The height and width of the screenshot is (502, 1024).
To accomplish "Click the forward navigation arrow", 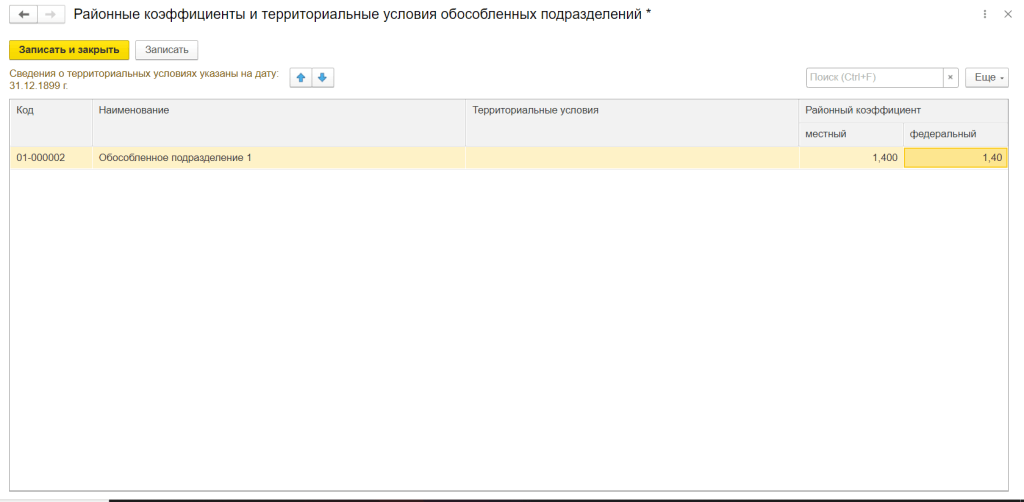I will 50,15.
